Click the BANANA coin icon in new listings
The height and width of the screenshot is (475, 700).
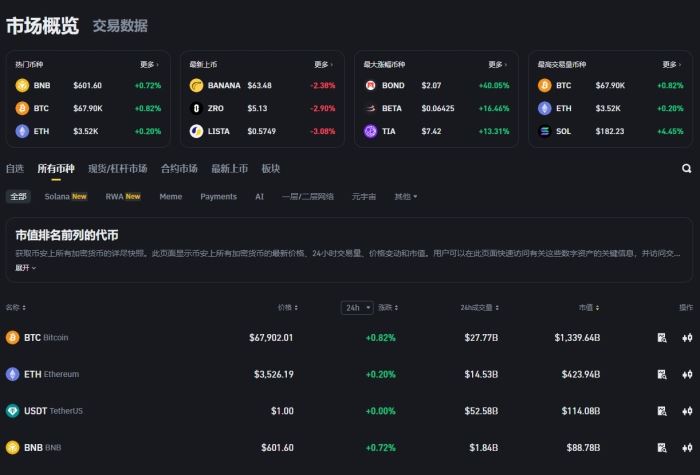coord(197,85)
